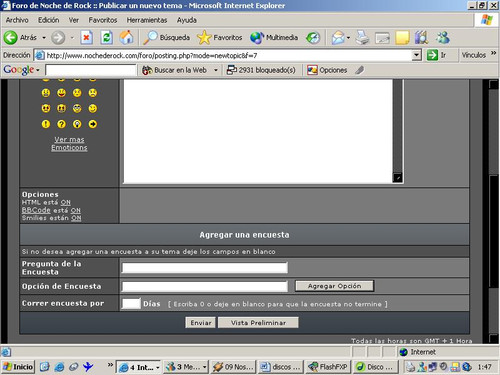This screenshot has width=500, height=375.
Task: Click the Print icon in the toolbar
Action: (x=363, y=37)
